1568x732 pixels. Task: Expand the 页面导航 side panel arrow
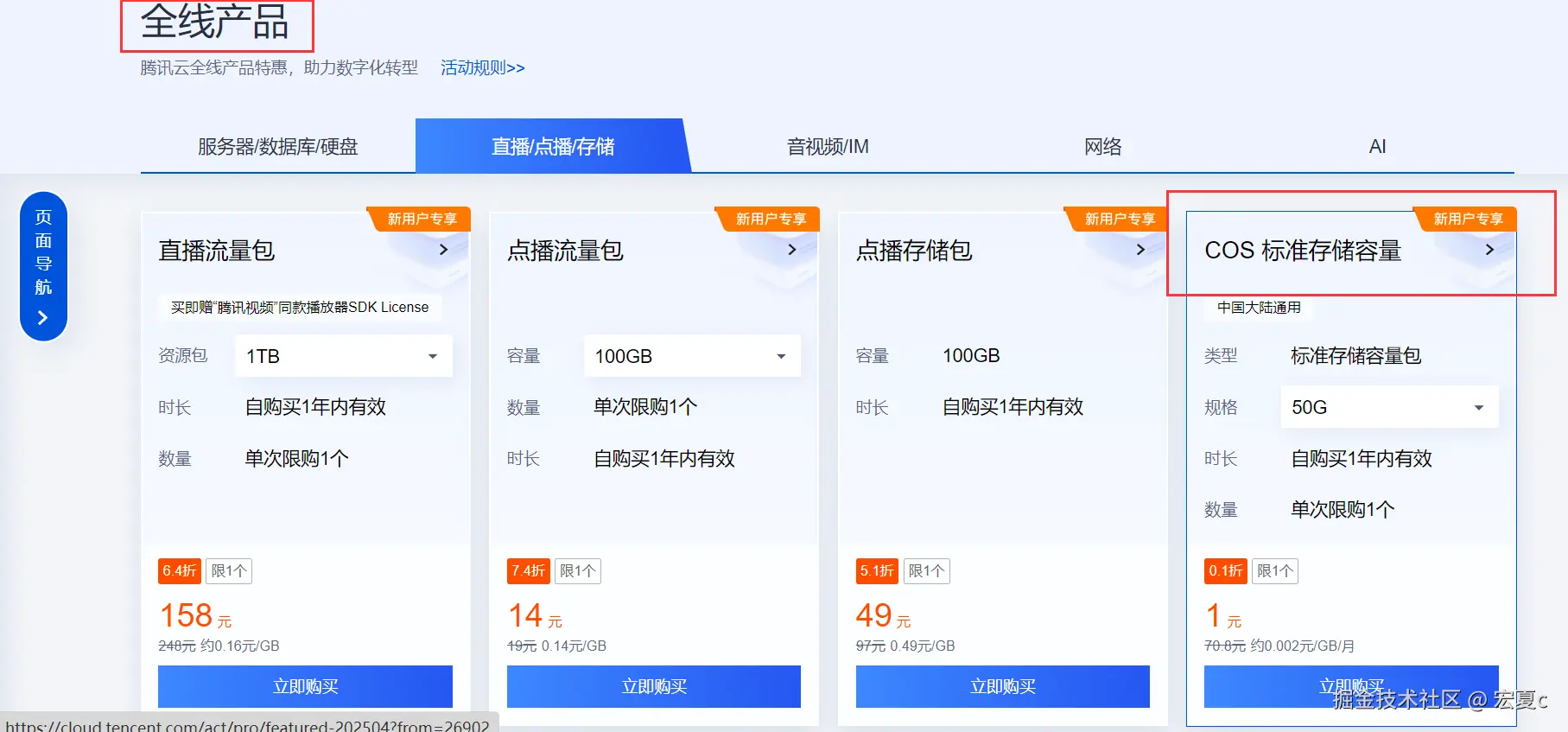click(x=43, y=318)
